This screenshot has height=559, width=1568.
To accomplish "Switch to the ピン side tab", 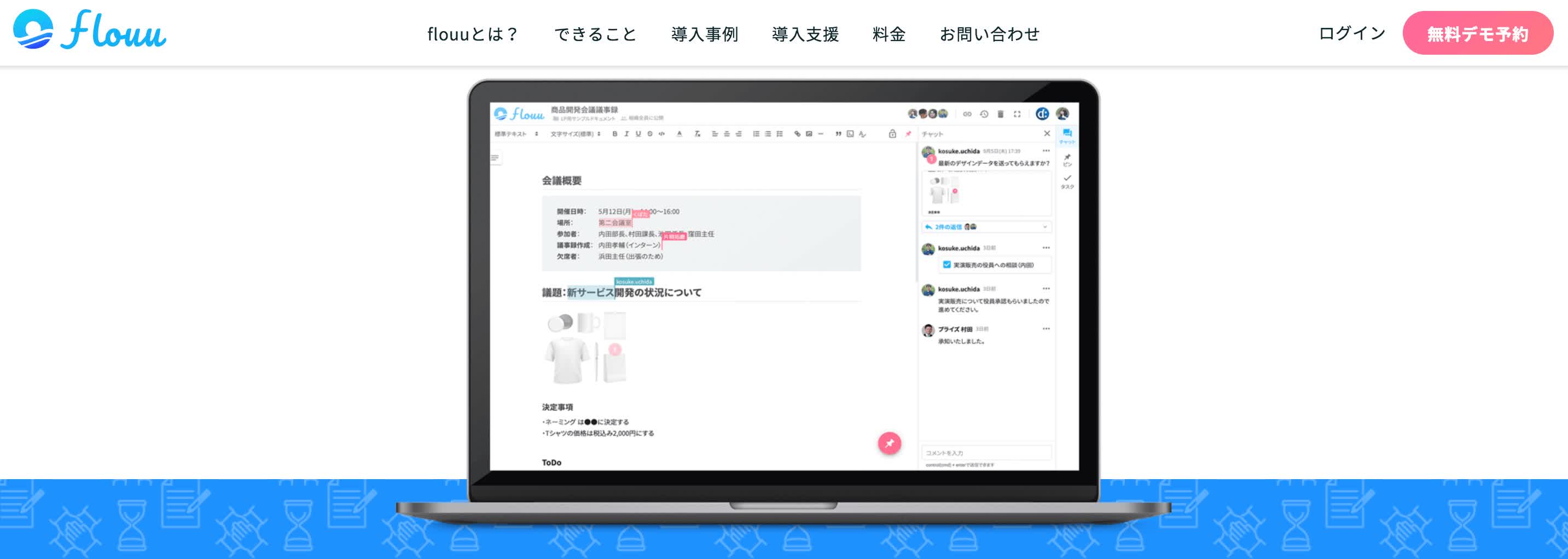I will point(1067,160).
